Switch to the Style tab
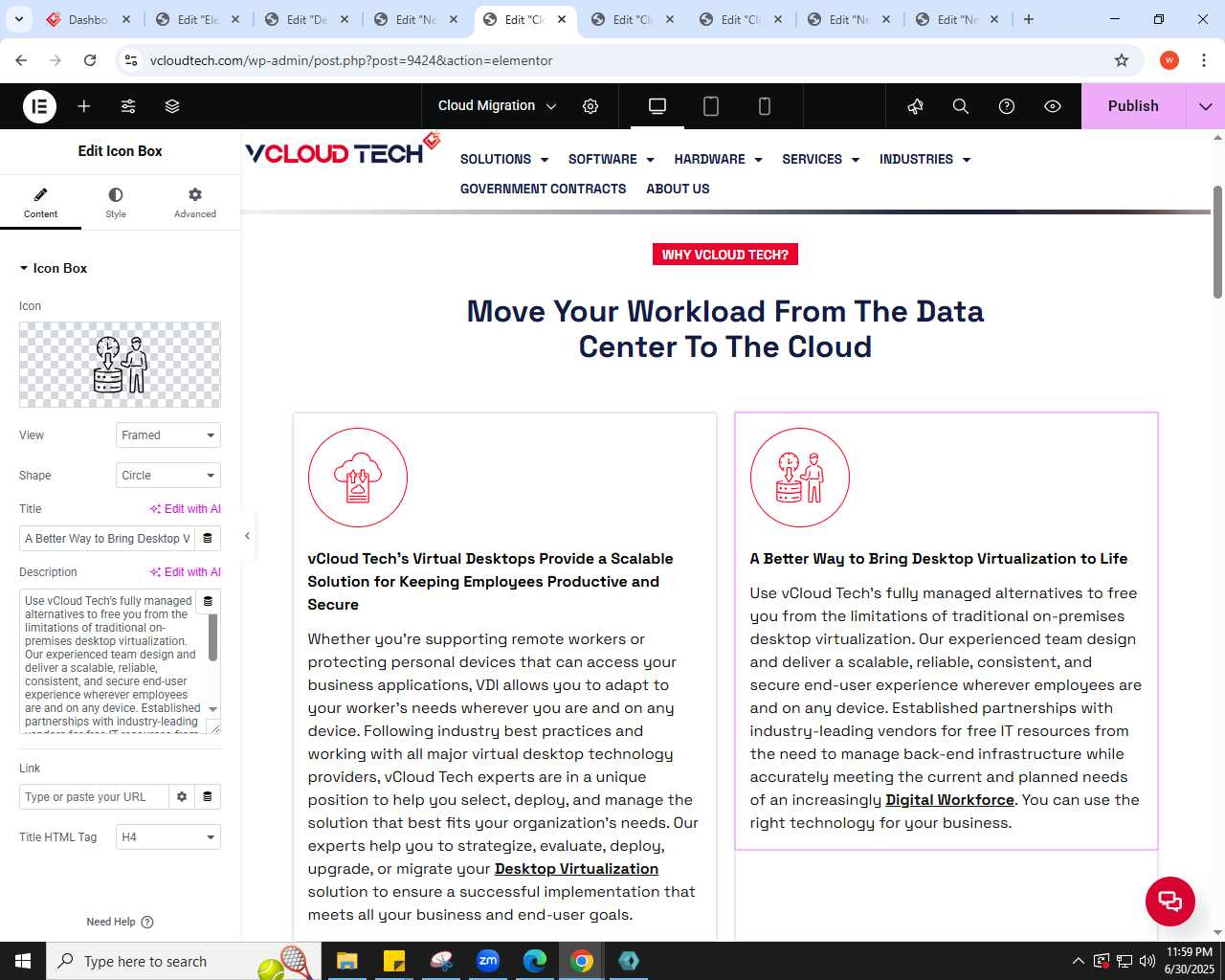 coord(116,203)
